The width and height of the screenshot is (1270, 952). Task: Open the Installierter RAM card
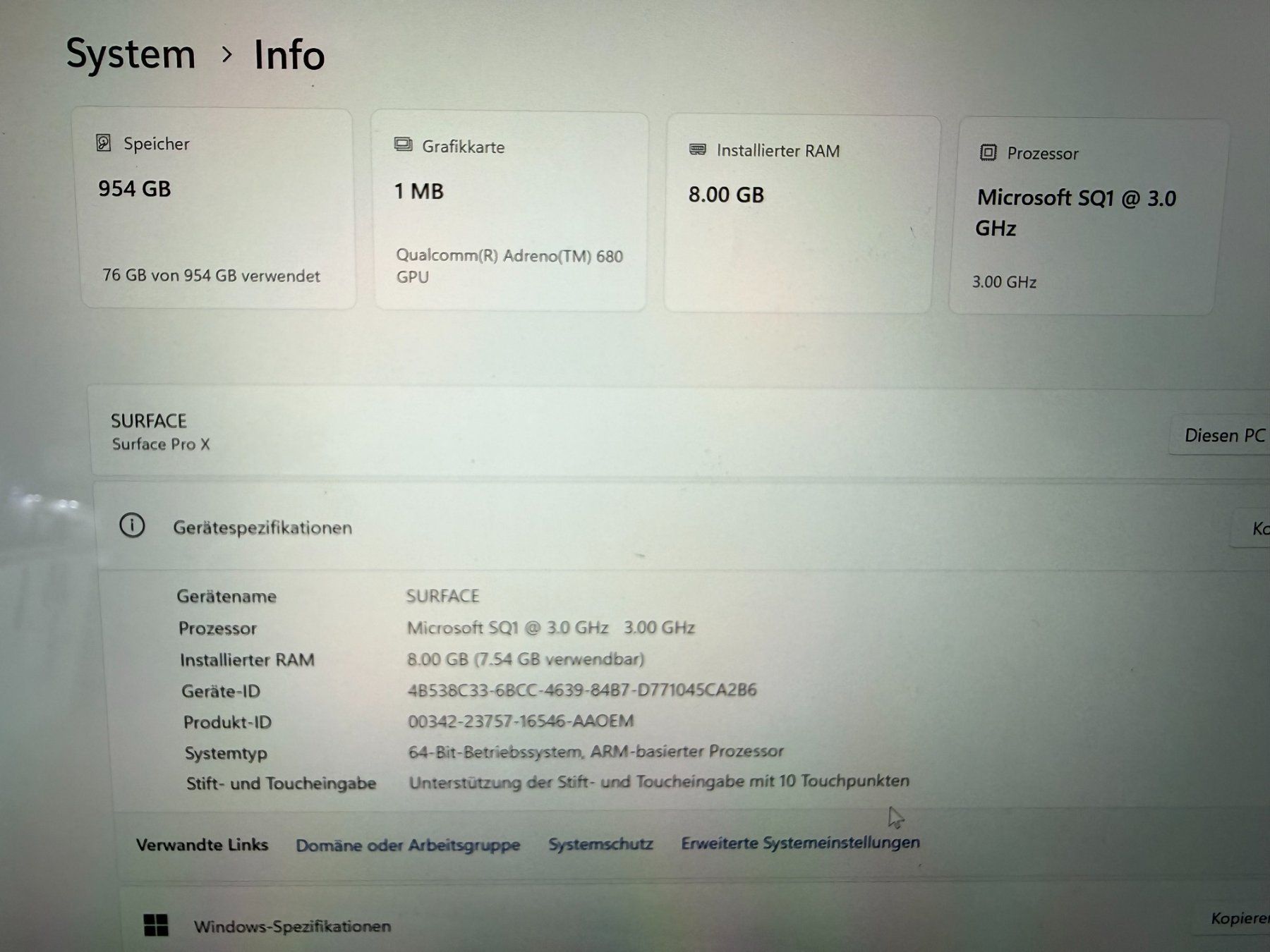coord(802,214)
